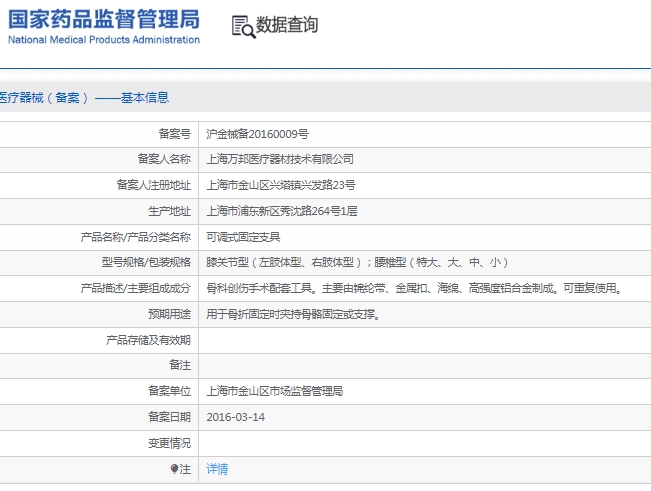Click National Medical Products Administration text
The image size is (651, 491).
click(104, 40)
